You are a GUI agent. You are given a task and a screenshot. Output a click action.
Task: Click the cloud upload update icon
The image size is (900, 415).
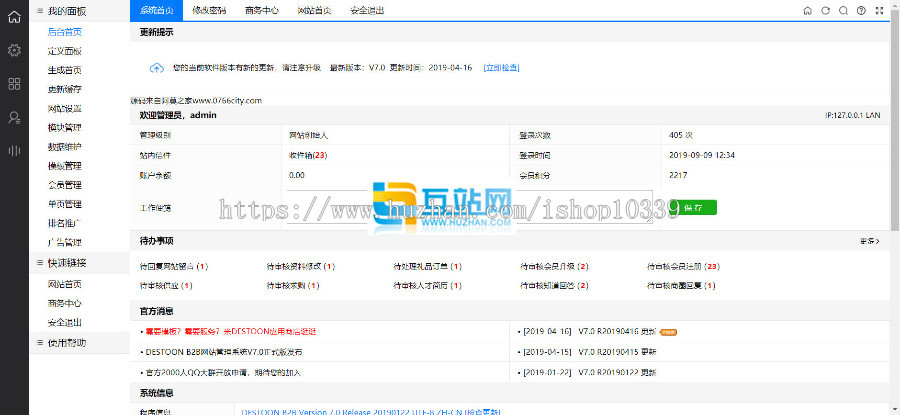pos(156,68)
